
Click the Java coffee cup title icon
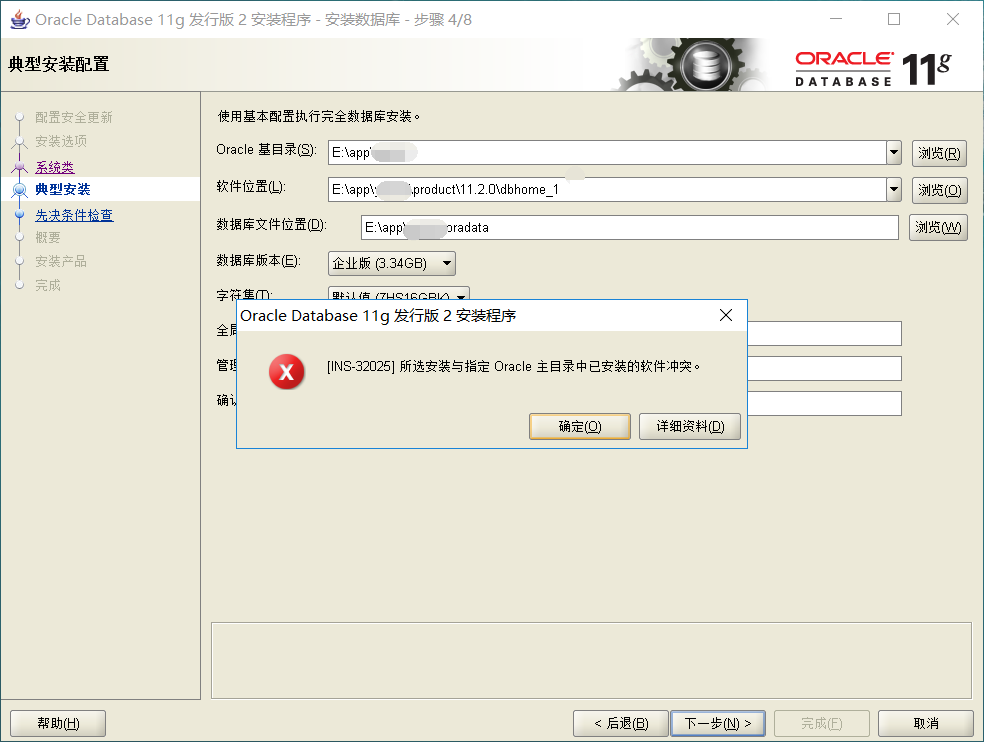(x=19, y=19)
